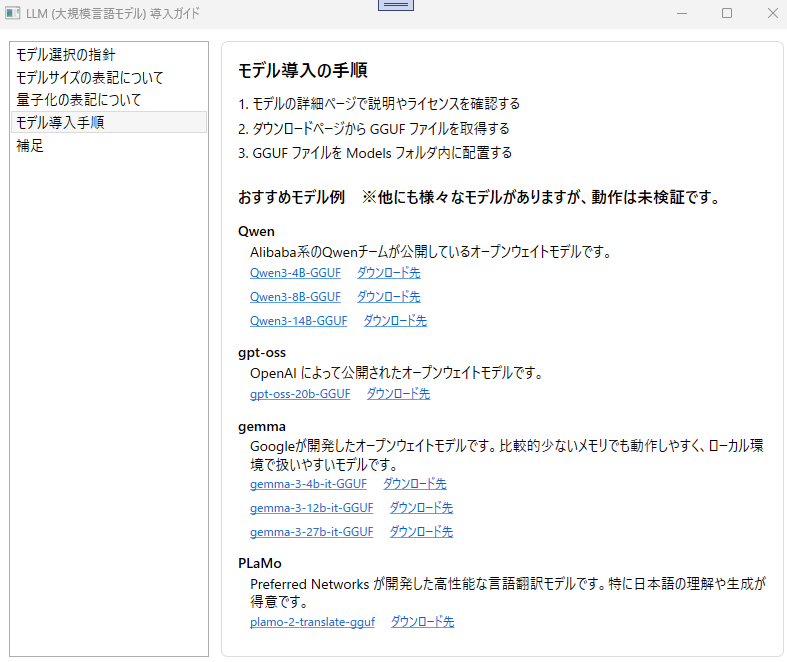Image resolution: width=787 pixels, height=662 pixels.
Task: Open the モデルサイズの表記について topic
Action: click(89, 77)
